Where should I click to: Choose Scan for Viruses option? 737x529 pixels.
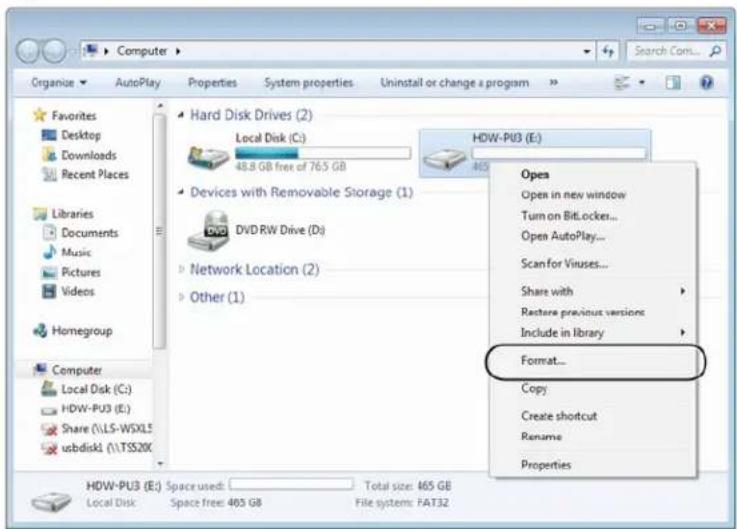(564, 264)
